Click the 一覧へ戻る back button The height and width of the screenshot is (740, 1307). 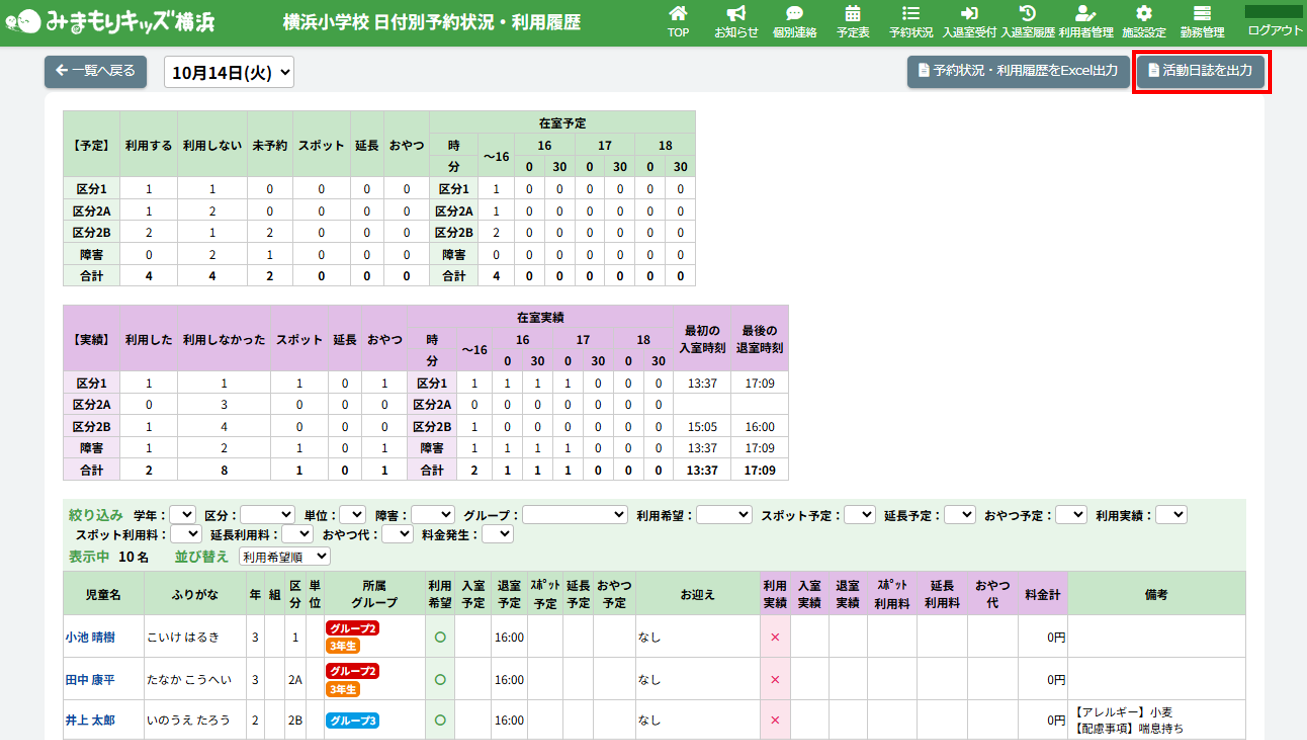(96, 72)
